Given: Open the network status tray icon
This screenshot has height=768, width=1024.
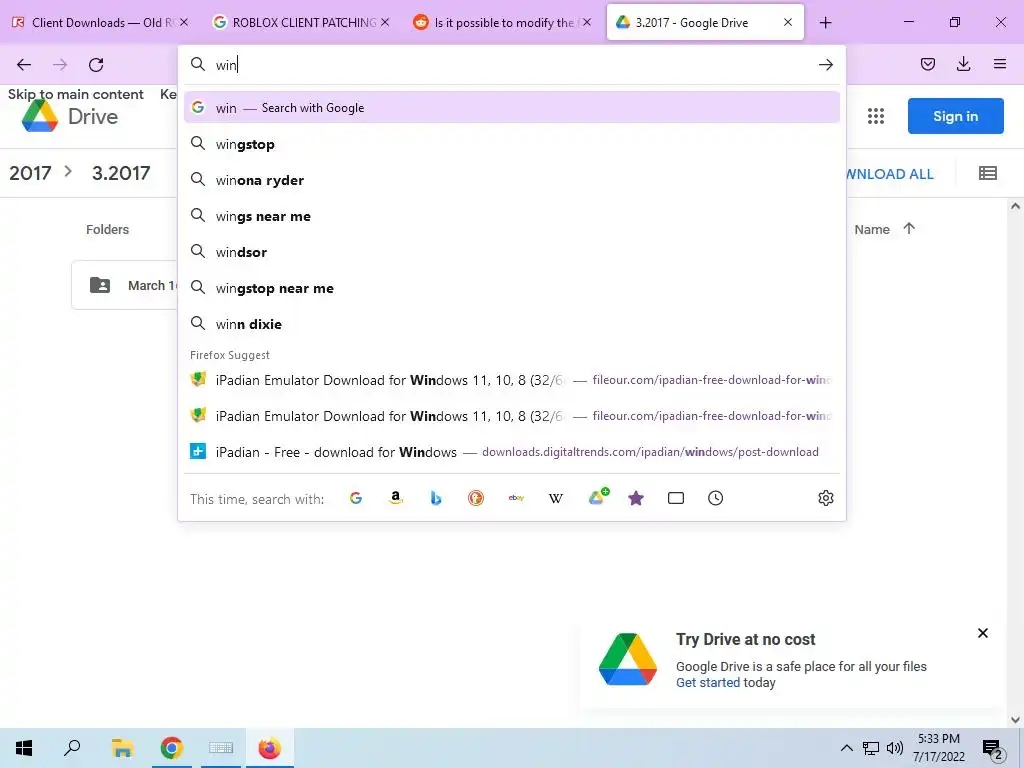Looking at the screenshot, I should coord(871,748).
